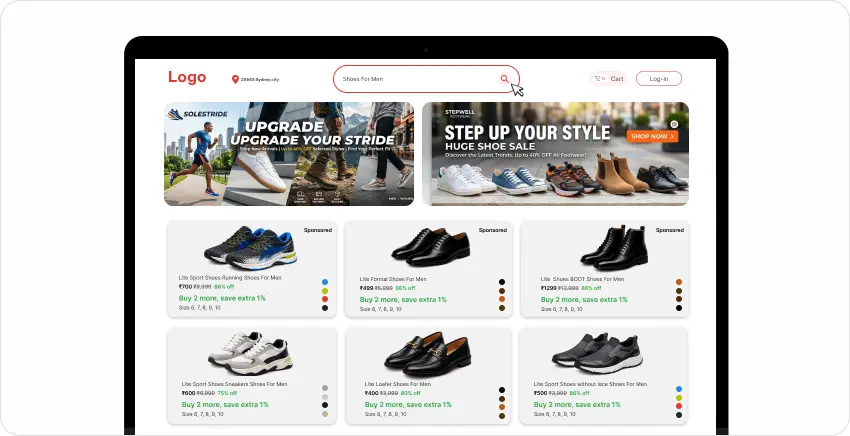Image resolution: width=850 pixels, height=436 pixels.
Task: Pick dark brown swatch on Formal Shoes card
Action: coord(502,291)
